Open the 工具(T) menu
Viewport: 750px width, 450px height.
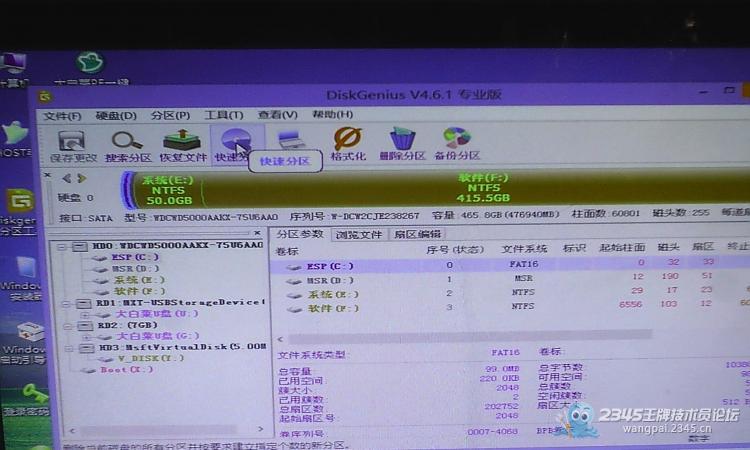click(x=223, y=115)
